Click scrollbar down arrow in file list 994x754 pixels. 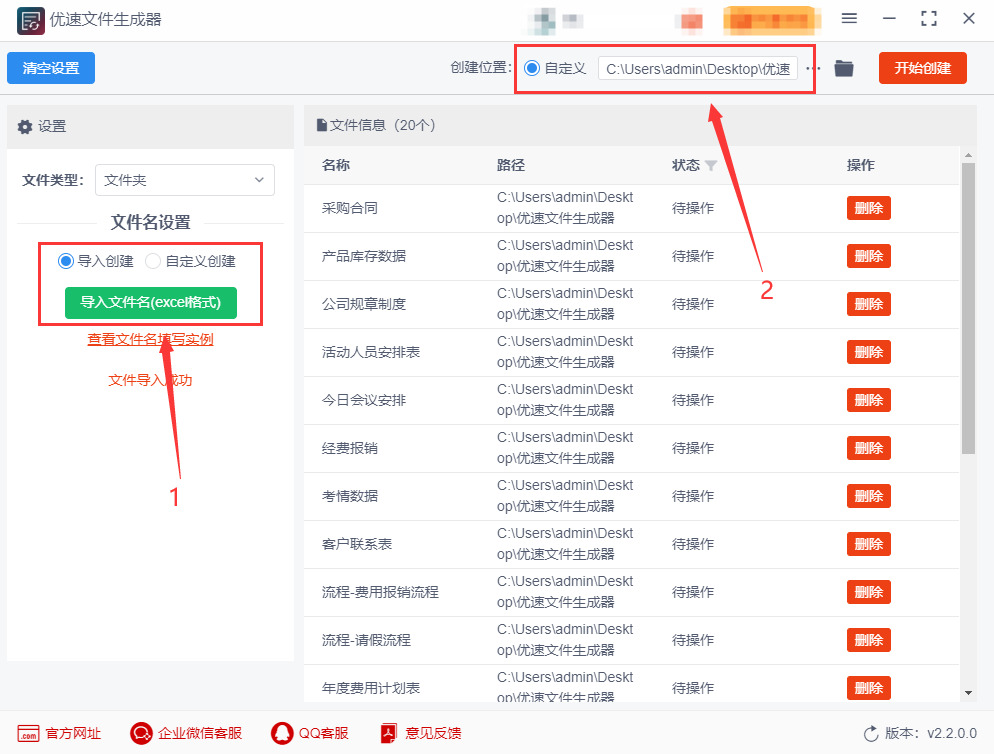(x=968, y=693)
